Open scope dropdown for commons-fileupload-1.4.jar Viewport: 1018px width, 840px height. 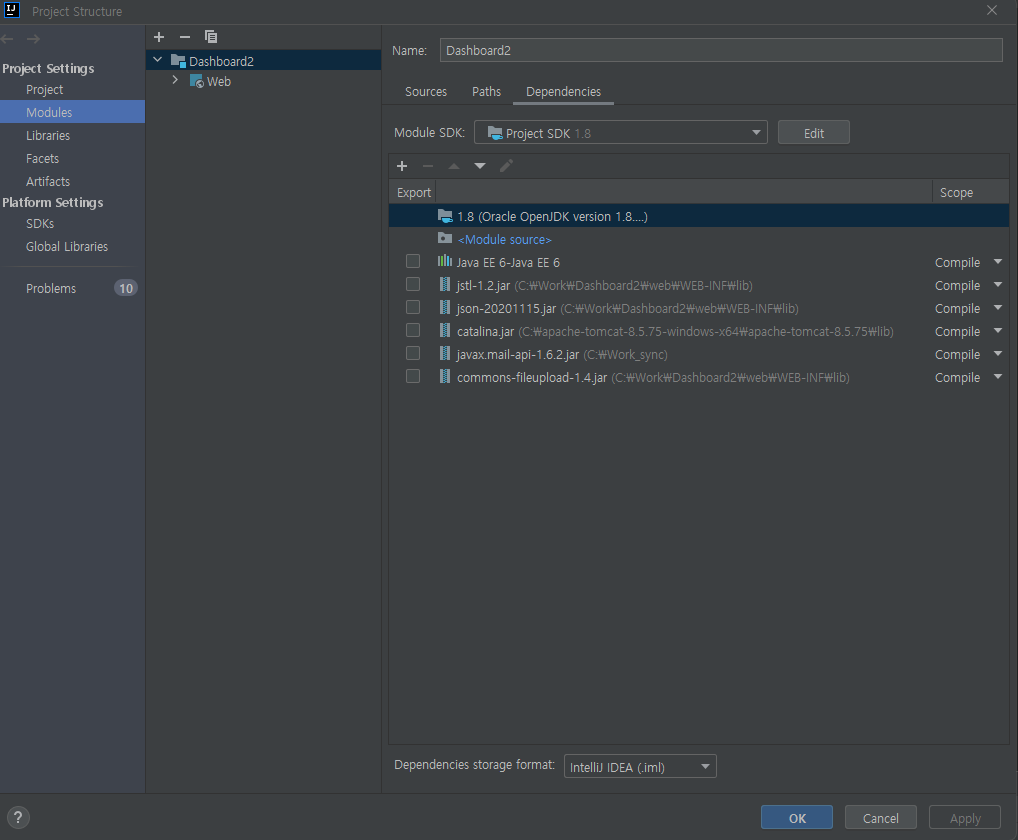coord(998,377)
